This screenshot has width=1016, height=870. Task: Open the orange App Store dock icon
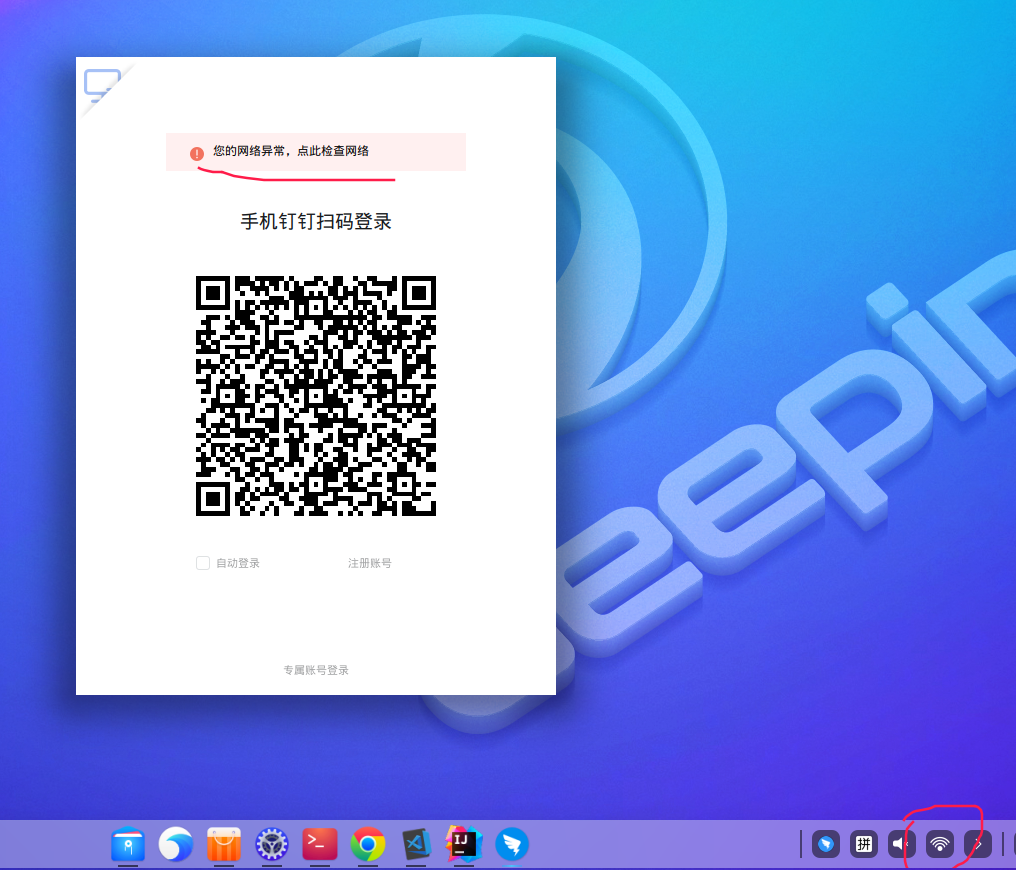(x=224, y=844)
